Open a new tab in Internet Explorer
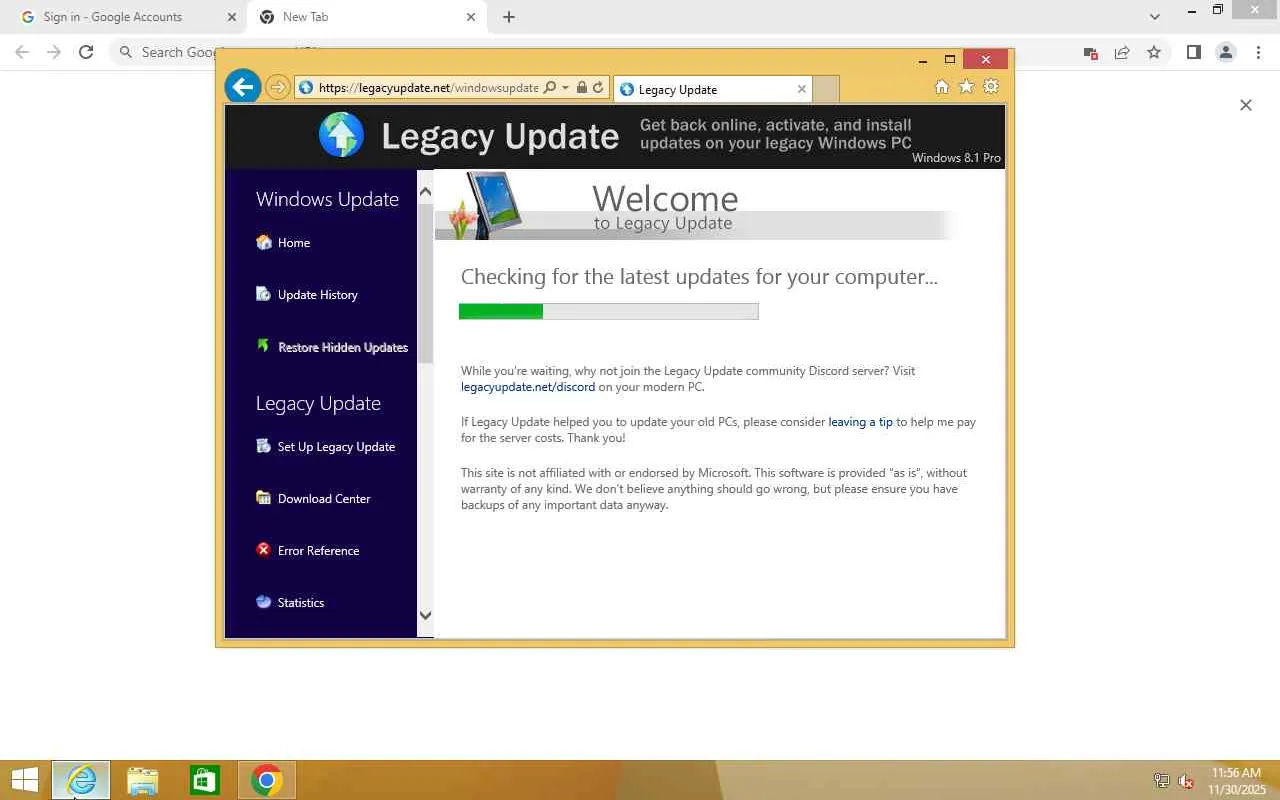 (x=825, y=89)
